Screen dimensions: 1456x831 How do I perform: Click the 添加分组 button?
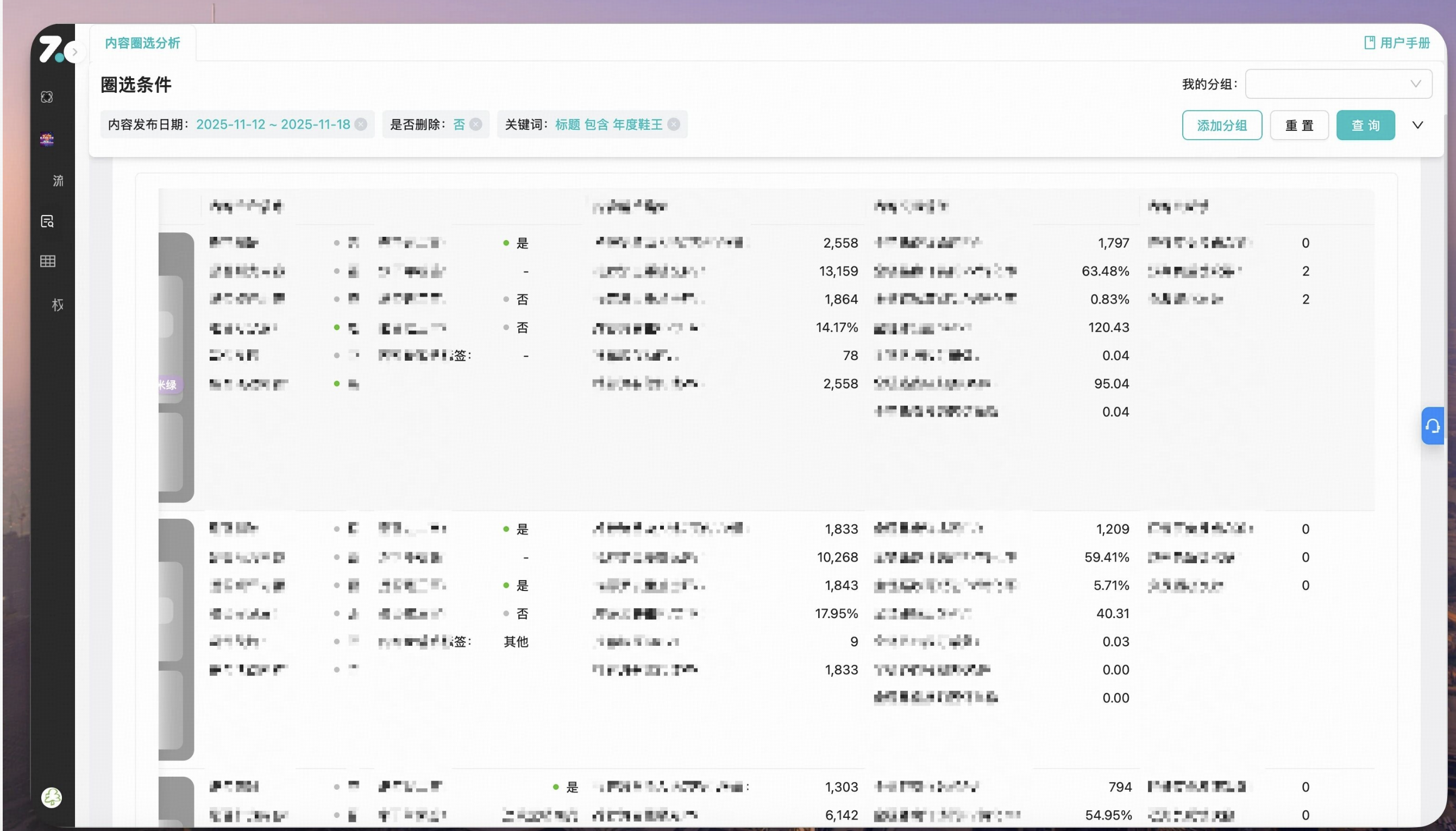(x=1221, y=125)
